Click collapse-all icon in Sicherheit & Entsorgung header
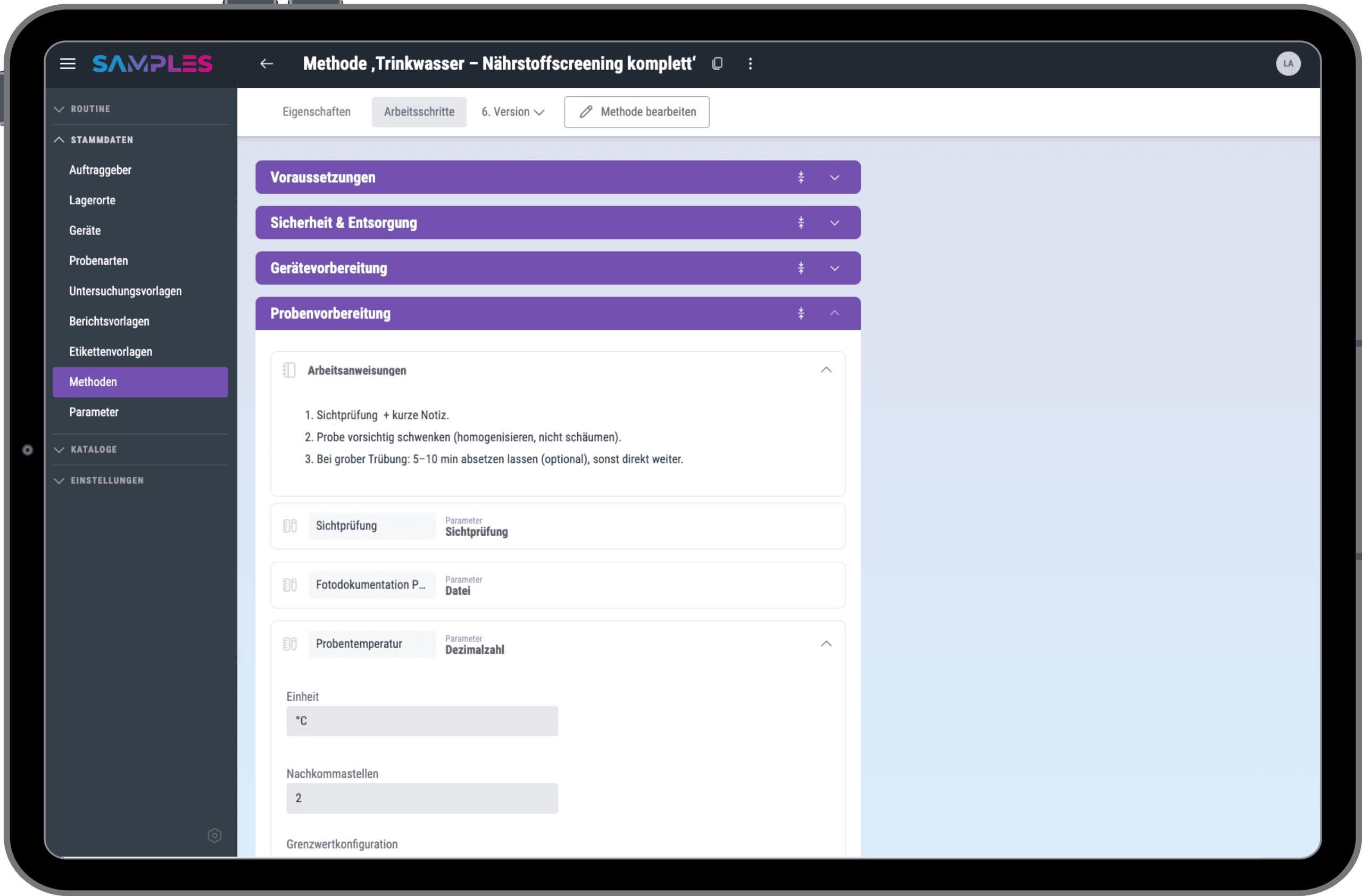This screenshot has width=1362, height=896. pos(801,222)
